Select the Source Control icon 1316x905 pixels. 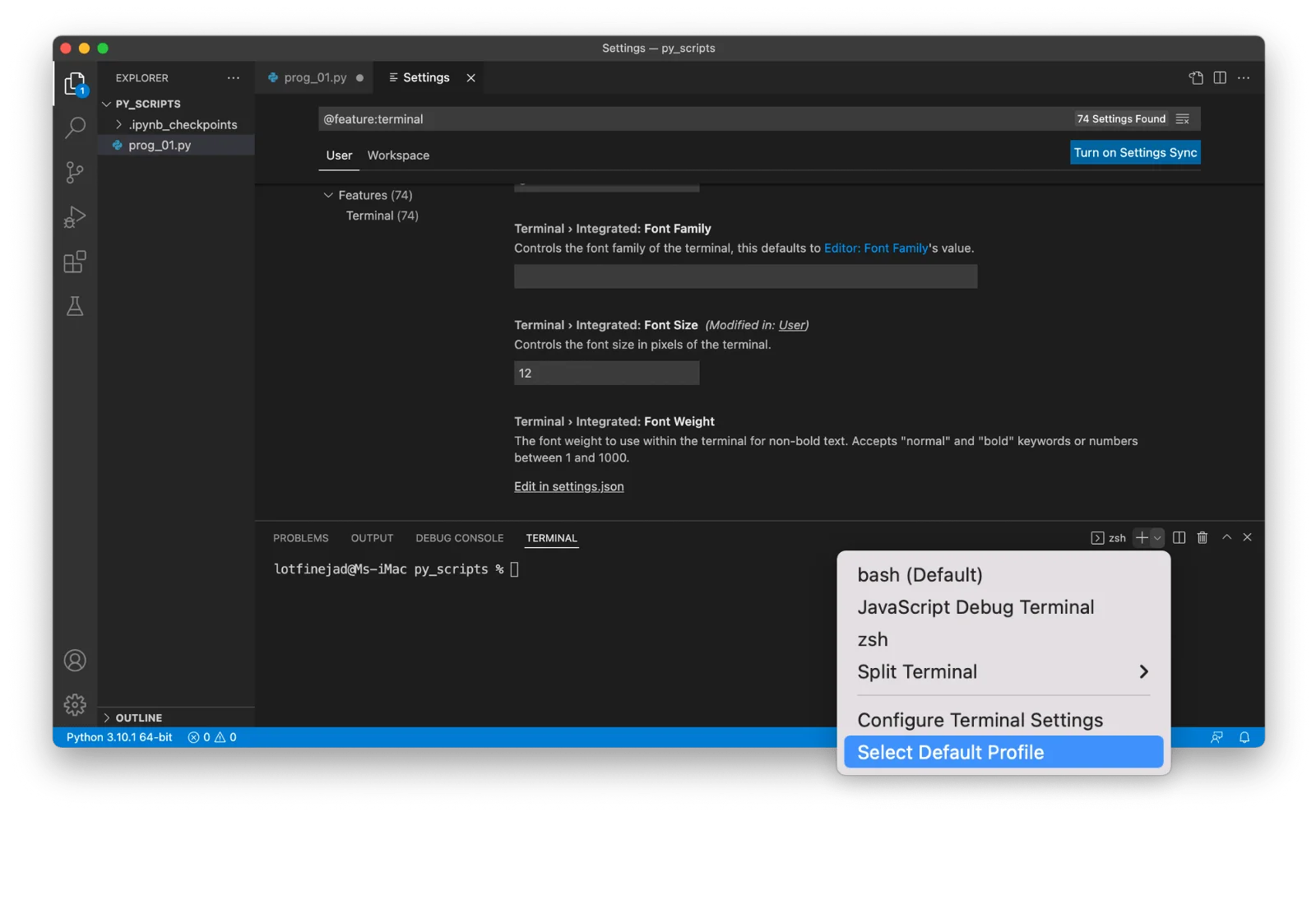click(x=75, y=172)
